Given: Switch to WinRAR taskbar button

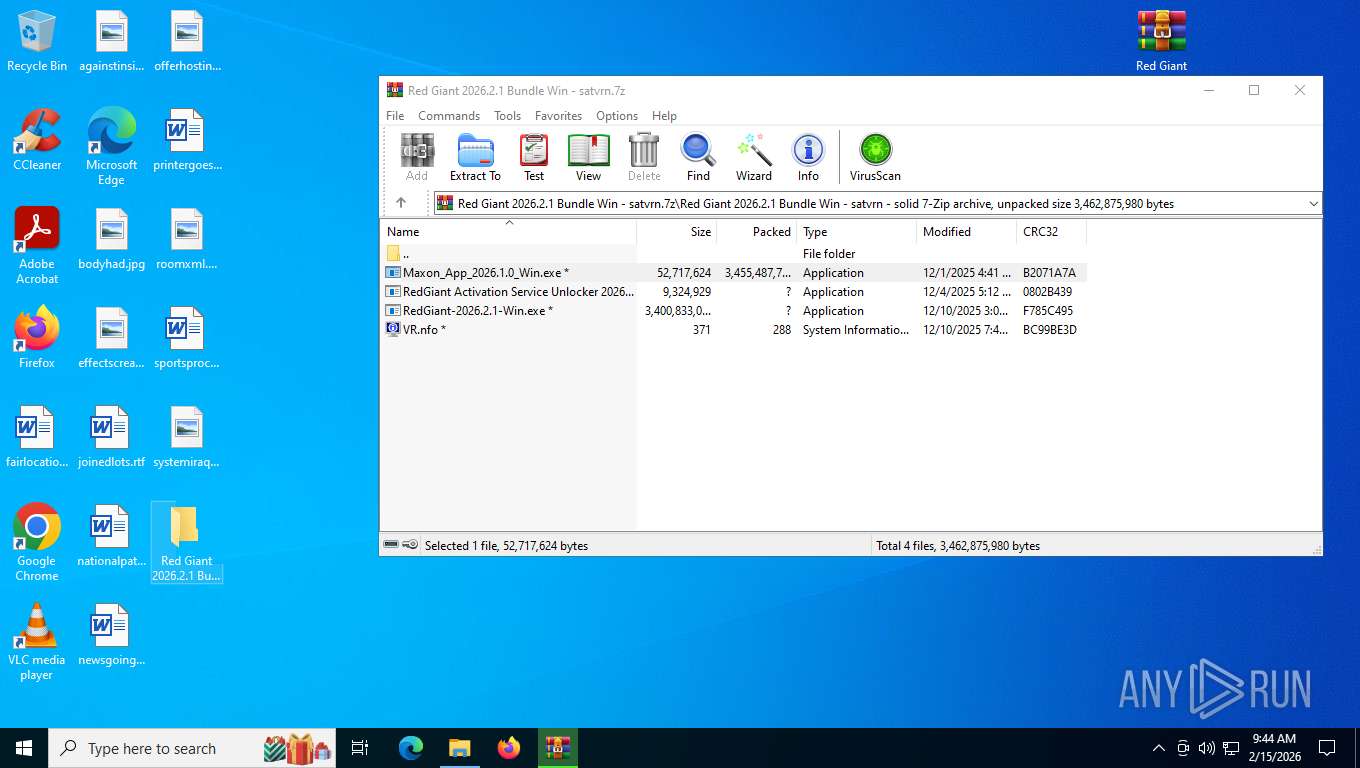Looking at the screenshot, I should click(557, 748).
